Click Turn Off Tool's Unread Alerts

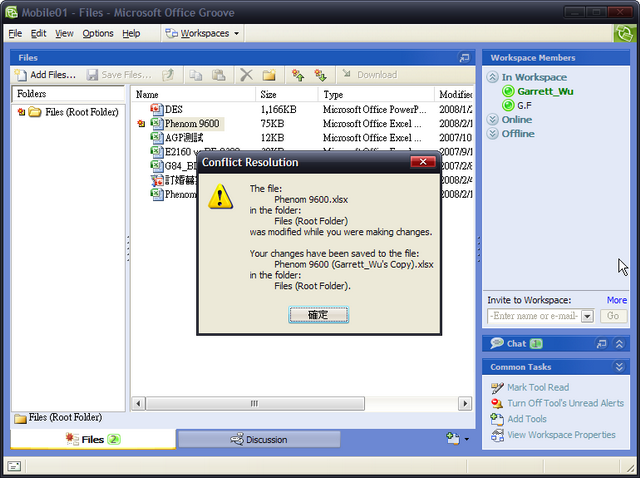pos(565,403)
